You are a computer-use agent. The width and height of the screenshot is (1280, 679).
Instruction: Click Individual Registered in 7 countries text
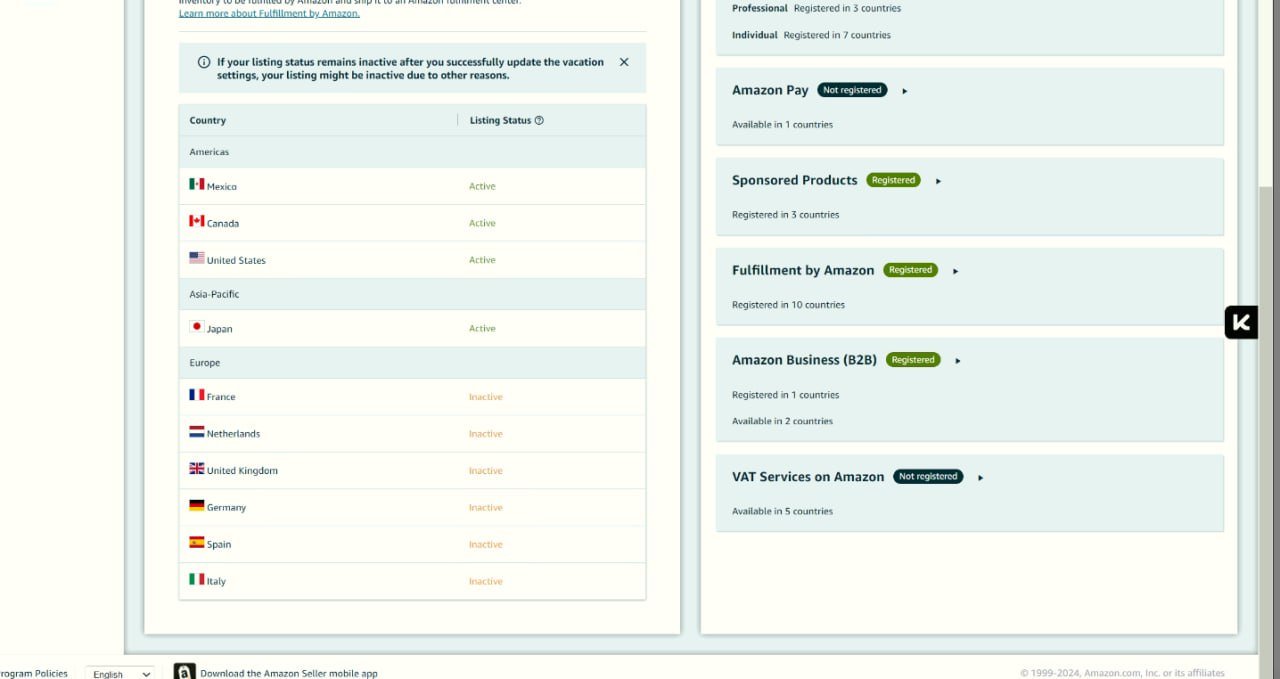point(811,35)
